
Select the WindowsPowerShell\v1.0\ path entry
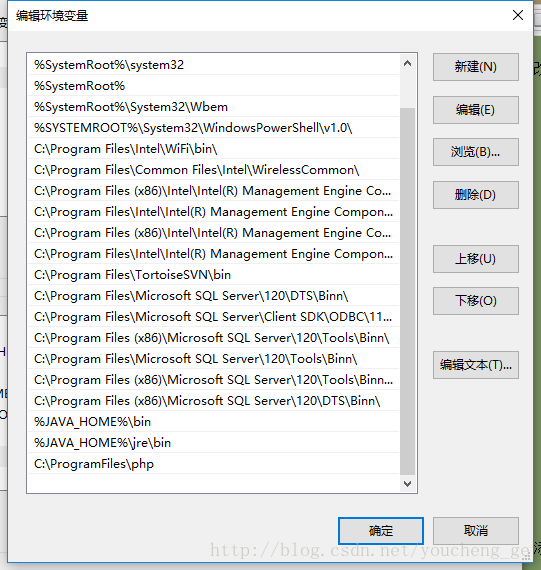[x=213, y=128]
